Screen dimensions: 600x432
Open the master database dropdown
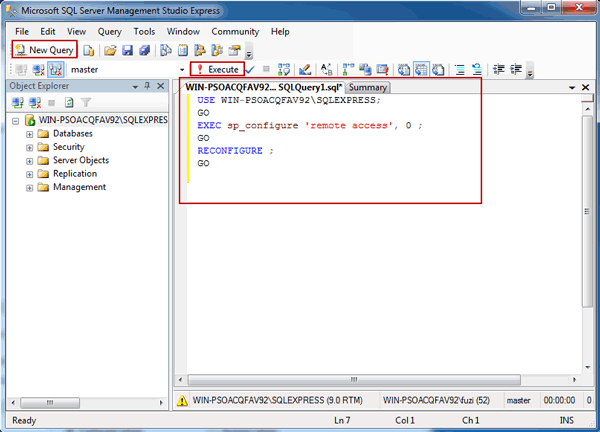(182, 70)
